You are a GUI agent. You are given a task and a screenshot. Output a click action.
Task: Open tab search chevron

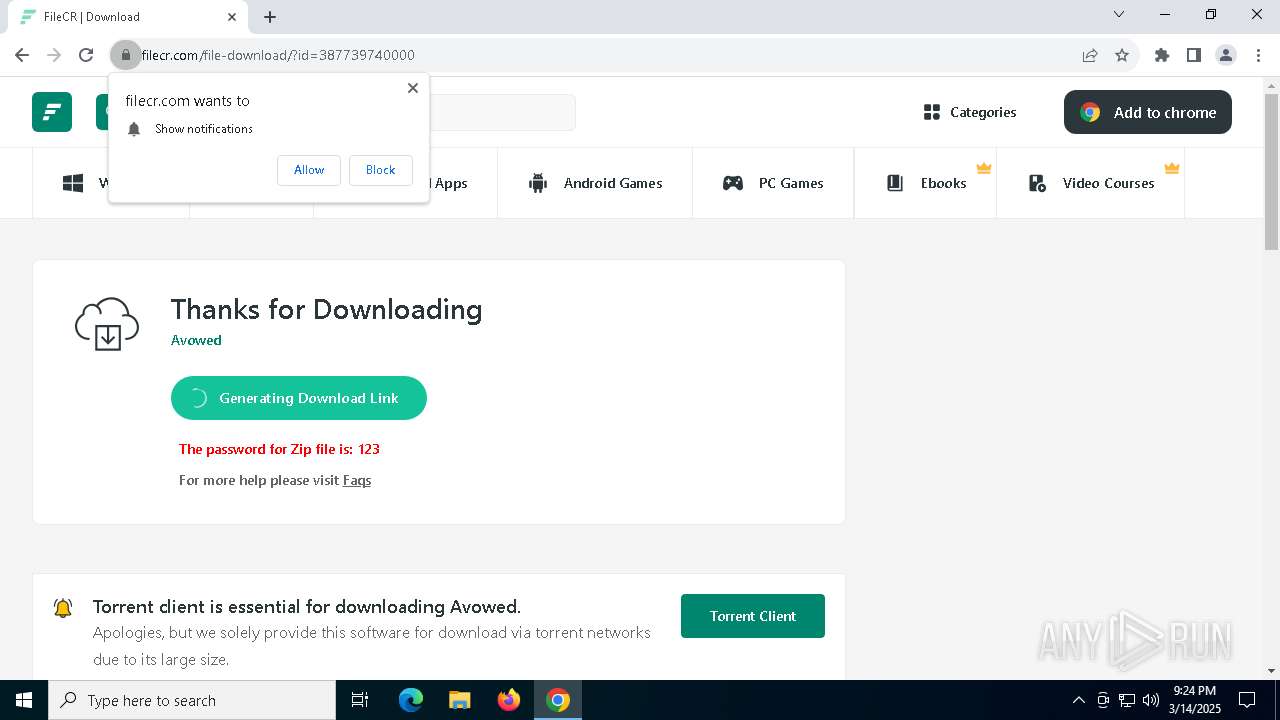point(1119,14)
